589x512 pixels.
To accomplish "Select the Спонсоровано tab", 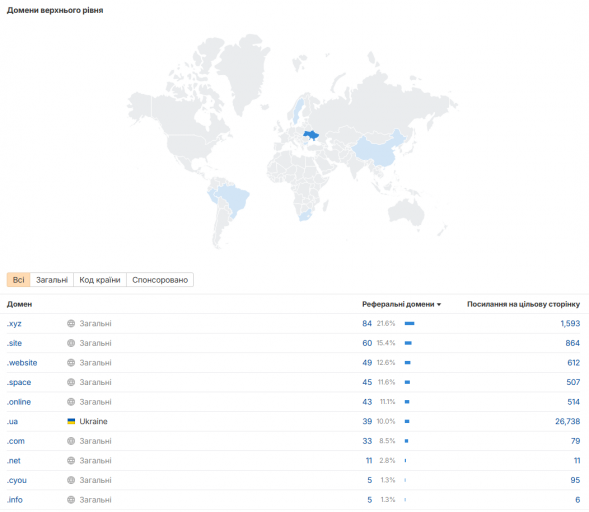I will (160, 280).
